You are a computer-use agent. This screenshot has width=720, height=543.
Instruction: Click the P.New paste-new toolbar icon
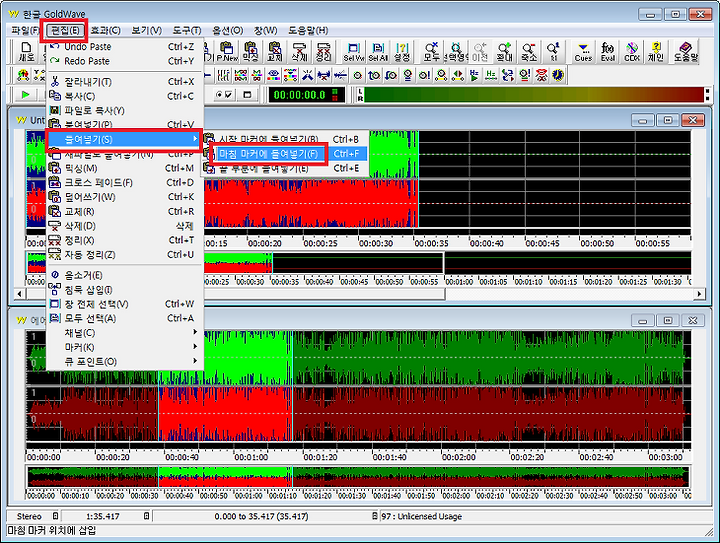pos(227,51)
